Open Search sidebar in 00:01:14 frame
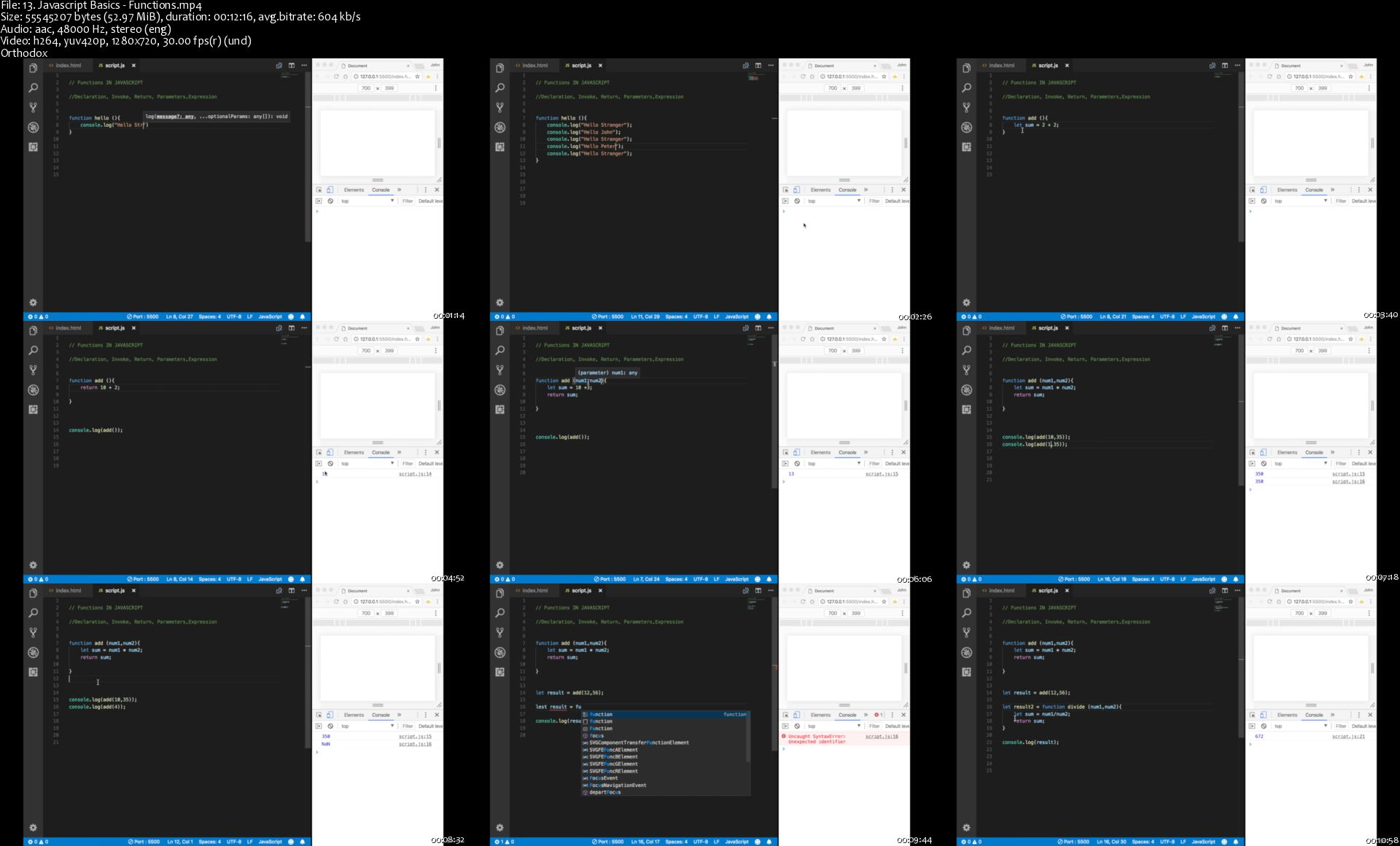Screen dimensions: 1400x846 click(33, 88)
